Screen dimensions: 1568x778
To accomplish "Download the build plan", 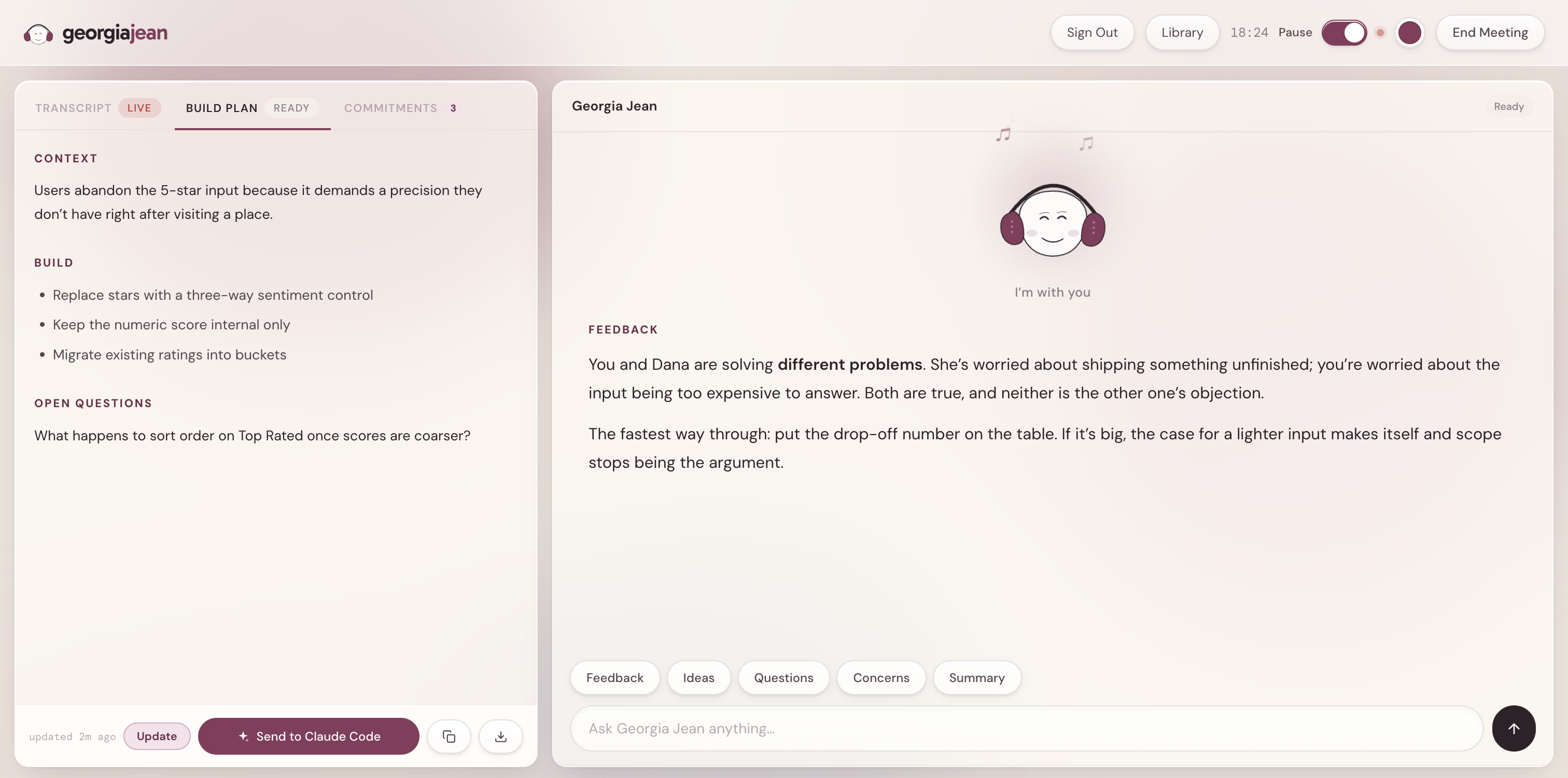I will pos(501,737).
